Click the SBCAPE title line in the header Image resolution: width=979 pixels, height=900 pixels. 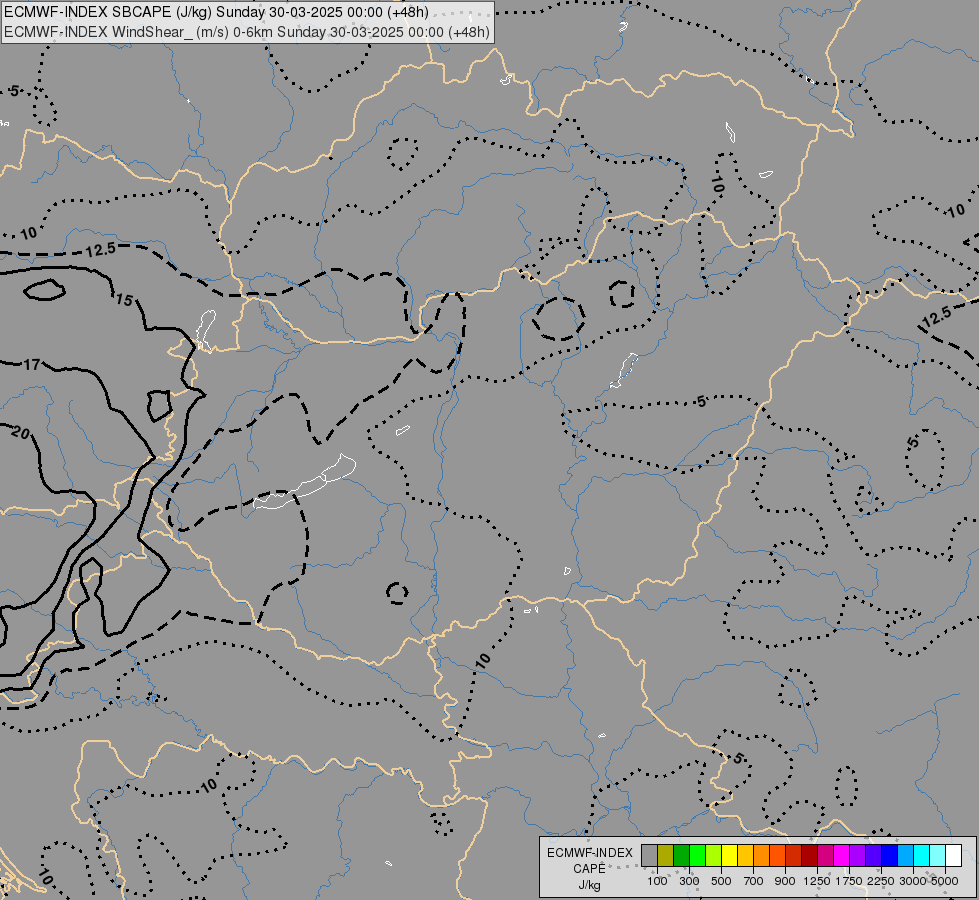(217, 12)
